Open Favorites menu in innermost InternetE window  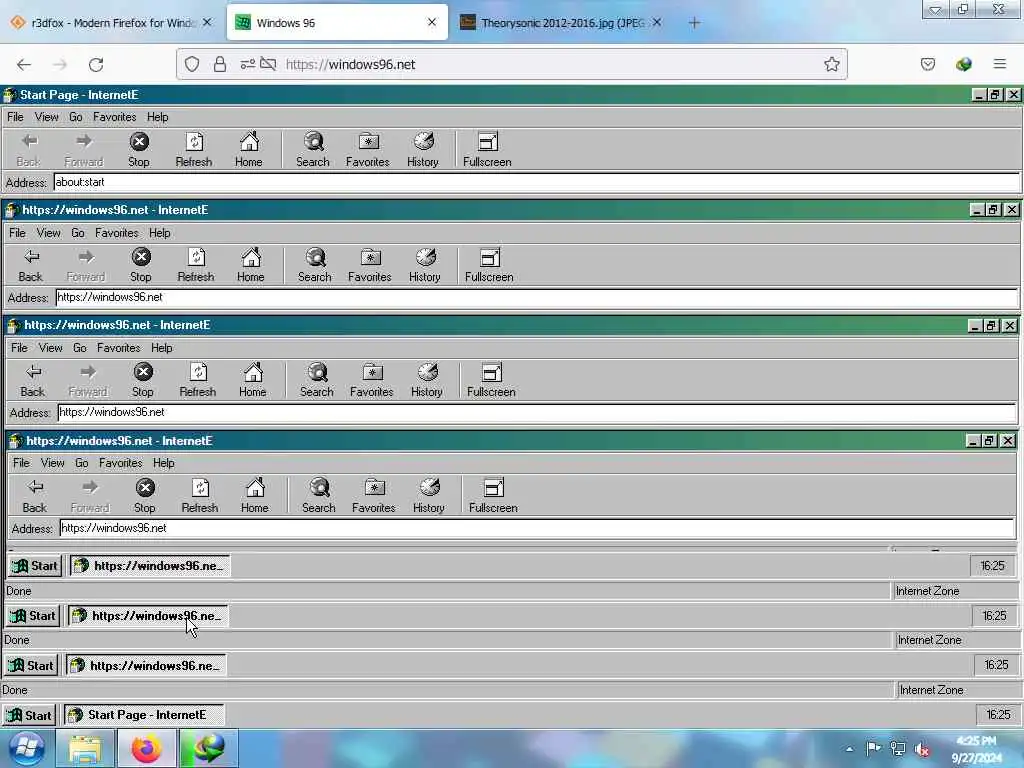click(x=120, y=463)
